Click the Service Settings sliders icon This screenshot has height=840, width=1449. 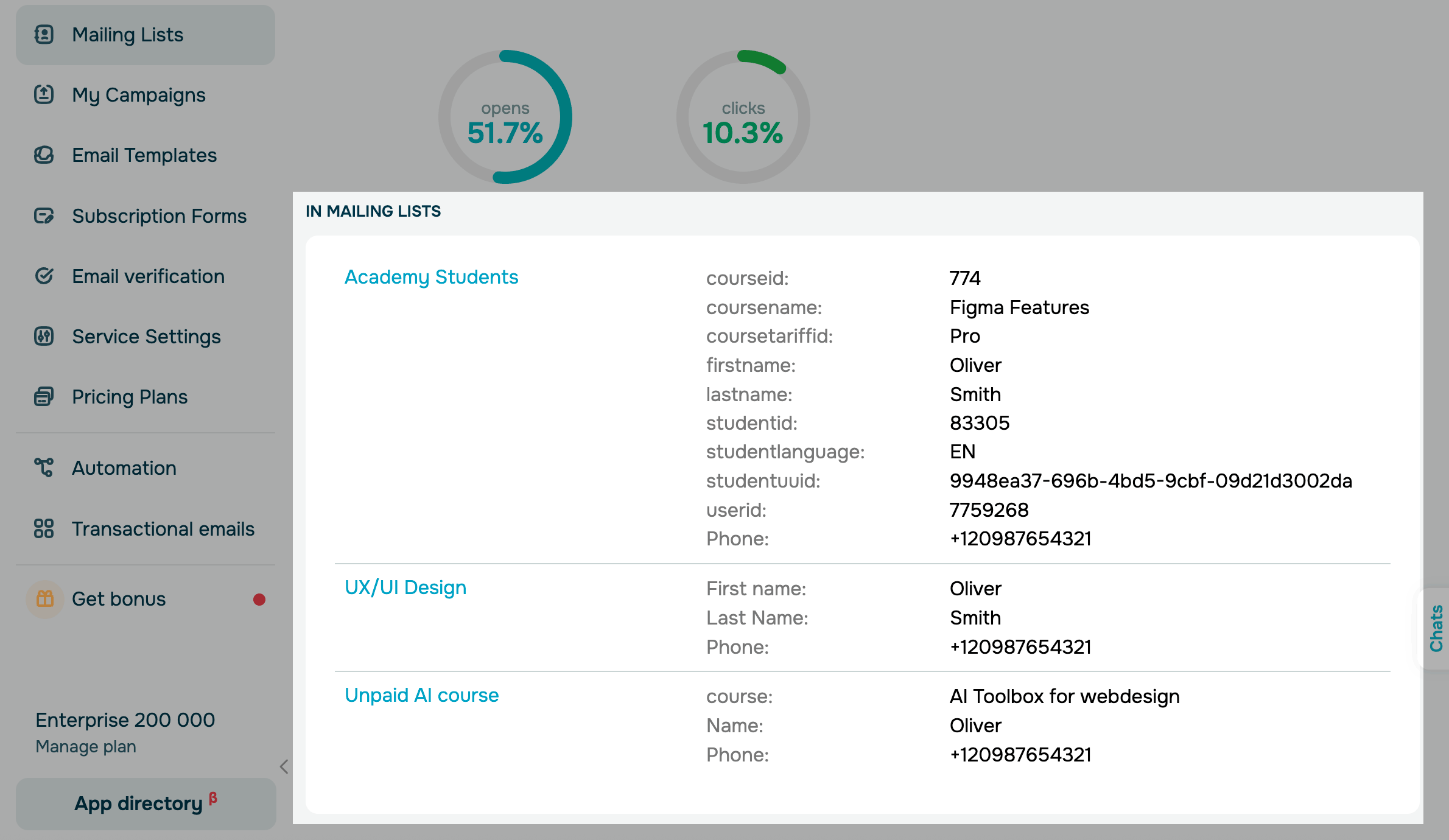click(x=44, y=337)
